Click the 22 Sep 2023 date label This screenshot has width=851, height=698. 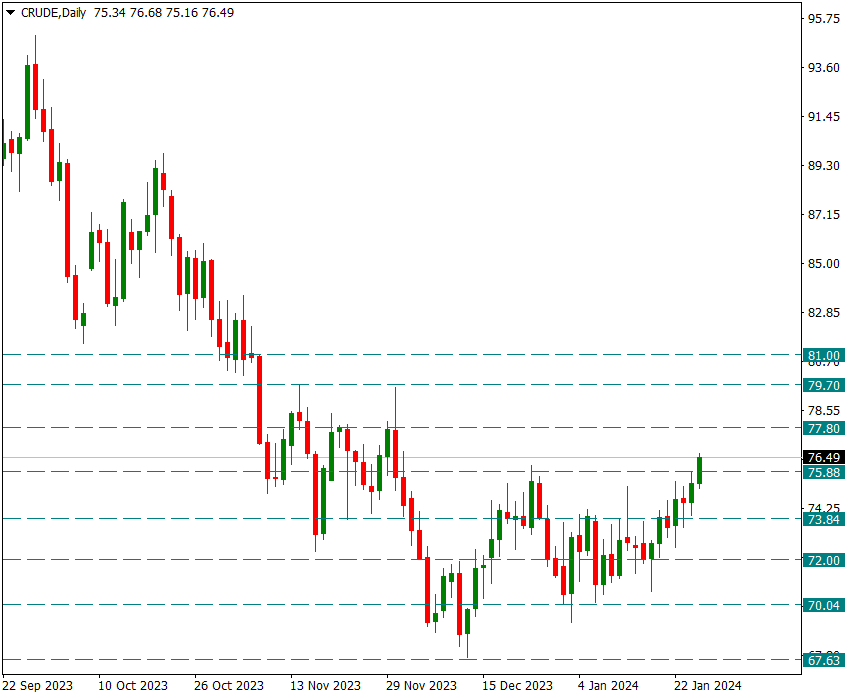(x=37, y=686)
